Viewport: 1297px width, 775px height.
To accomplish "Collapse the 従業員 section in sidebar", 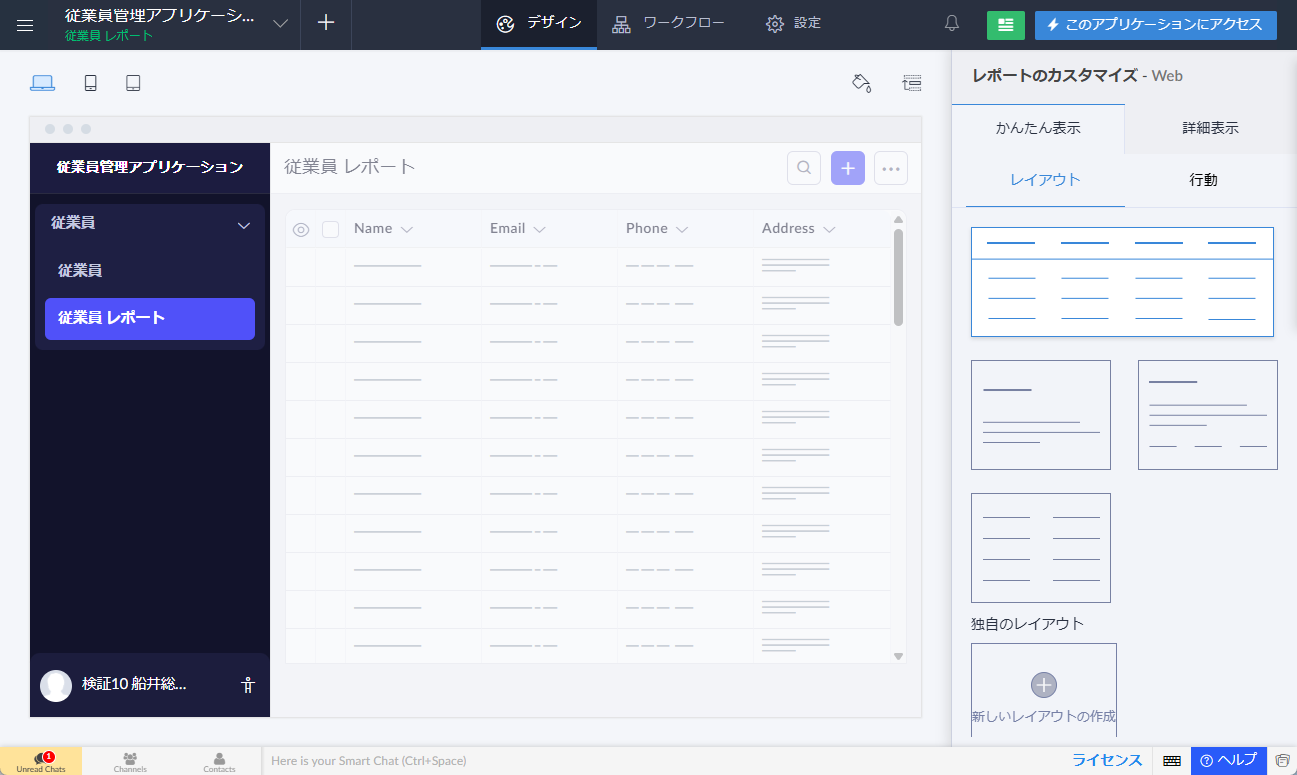I will pos(243,225).
